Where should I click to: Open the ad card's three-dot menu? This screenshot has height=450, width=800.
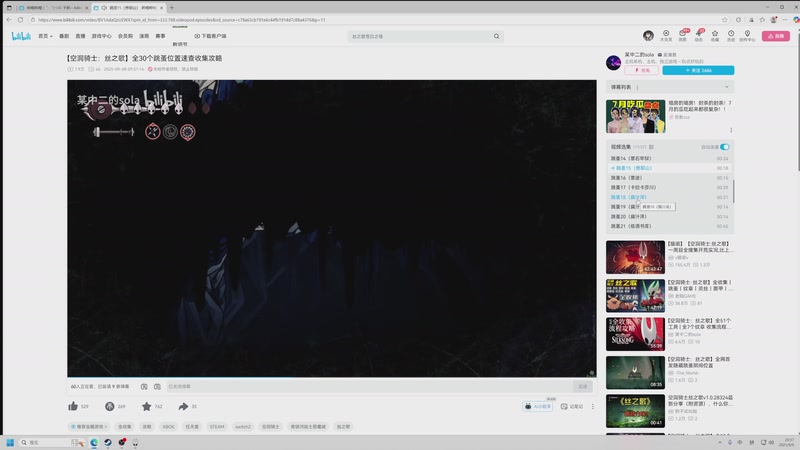pyautogui.click(x=731, y=130)
